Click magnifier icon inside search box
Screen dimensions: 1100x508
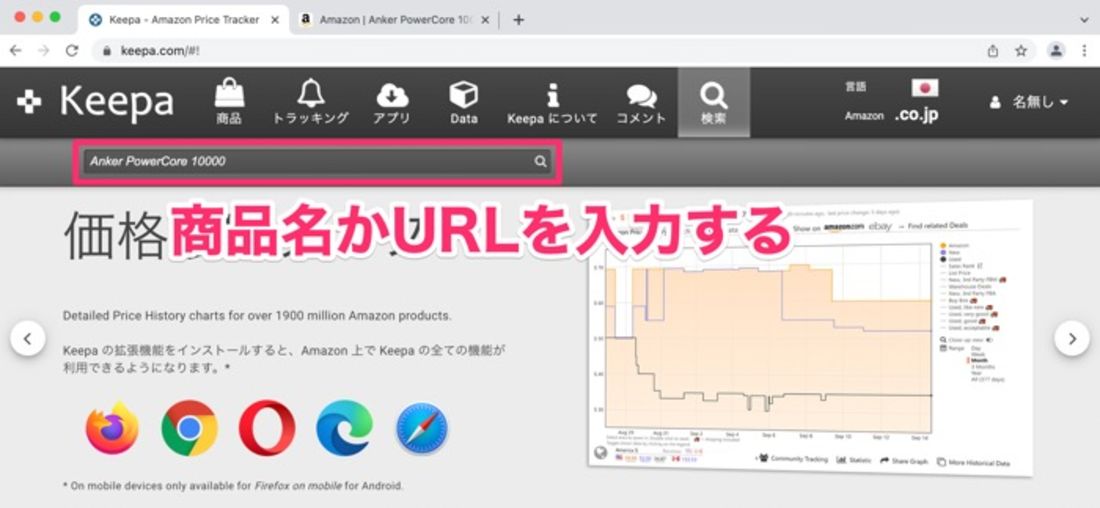coord(540,161)
